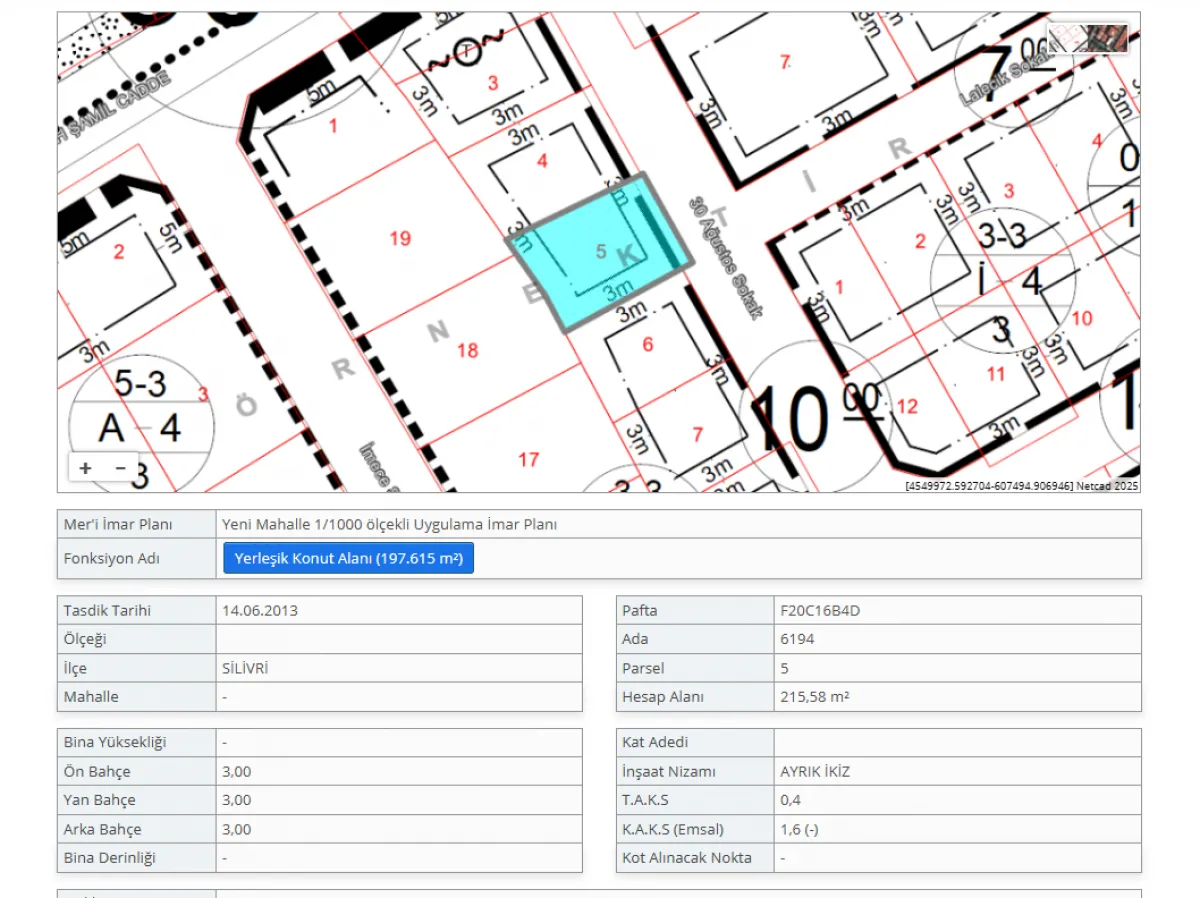
Task: Click parcel number 17 on the map
Action: pos(528,459)
